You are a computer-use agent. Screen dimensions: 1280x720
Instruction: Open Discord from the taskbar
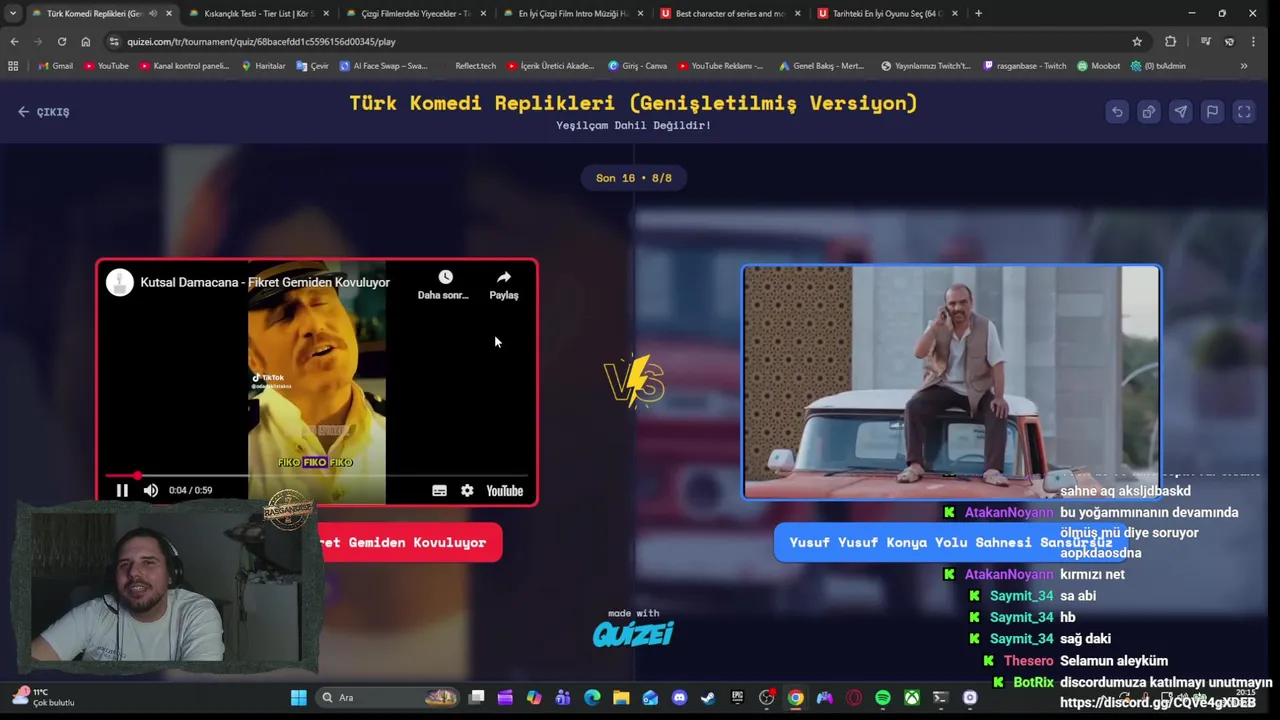point(680,697)
